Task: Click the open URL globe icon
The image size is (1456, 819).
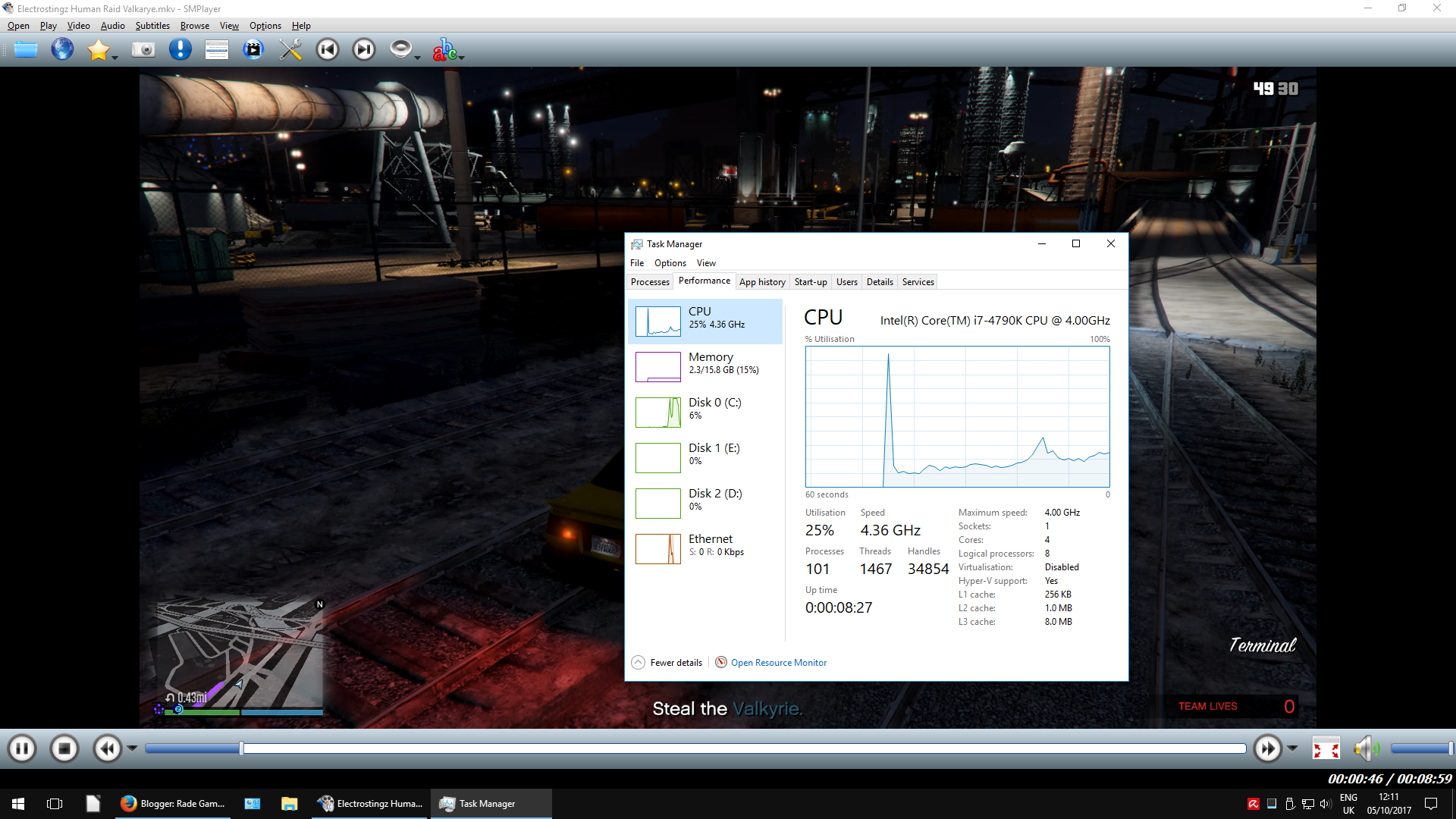Action: tap(62, 50)
